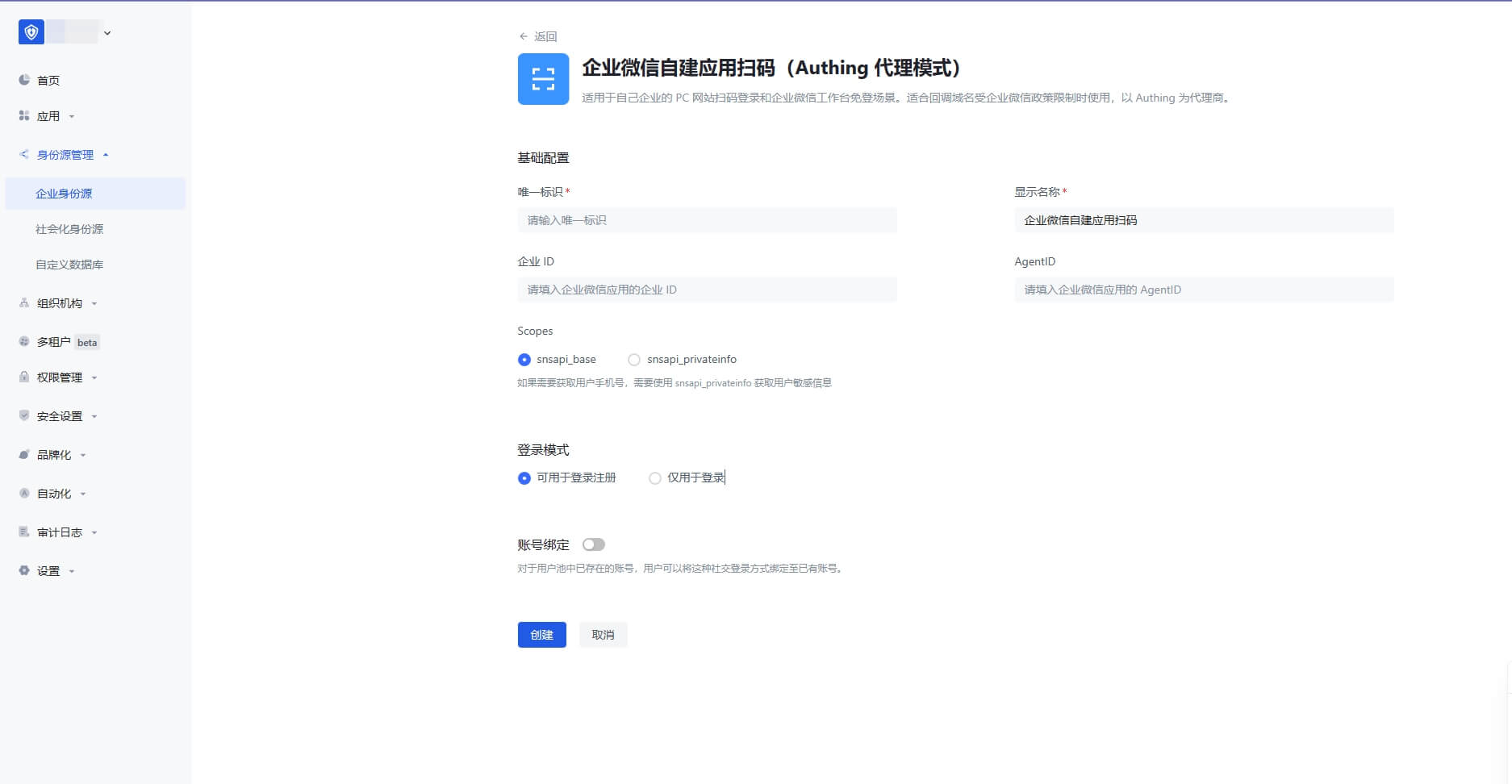Click the blue 创建 button

tap(541, 635)
